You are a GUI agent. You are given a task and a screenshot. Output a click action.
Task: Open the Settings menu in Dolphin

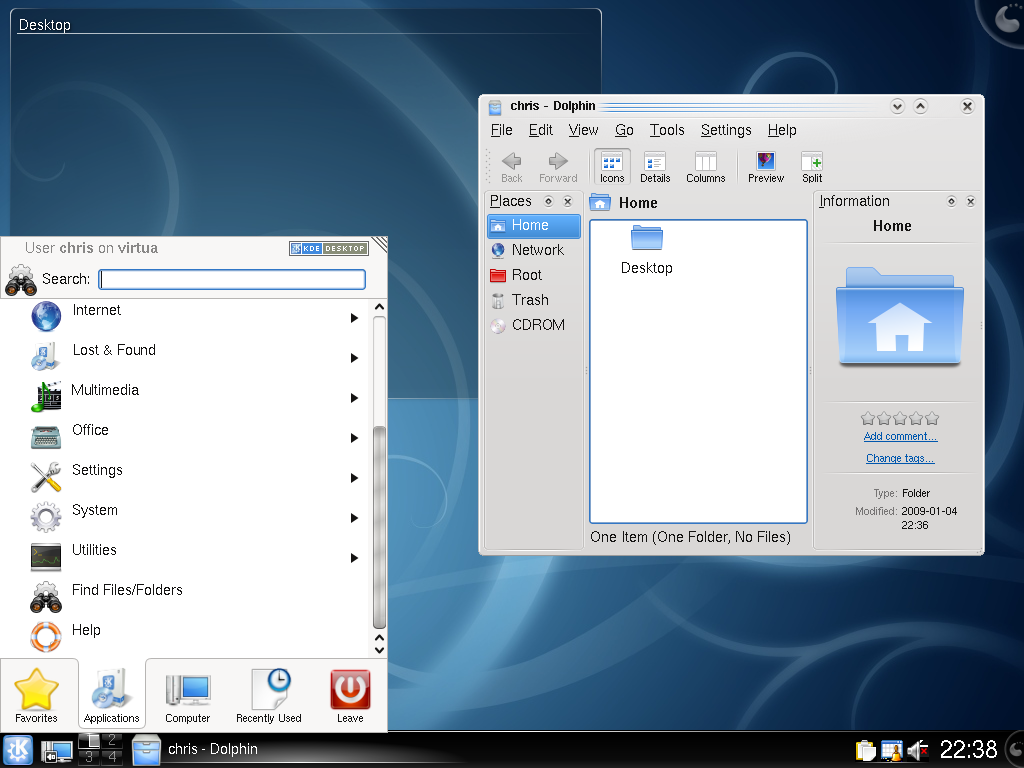pyautogui.click(x=726, y=130)
